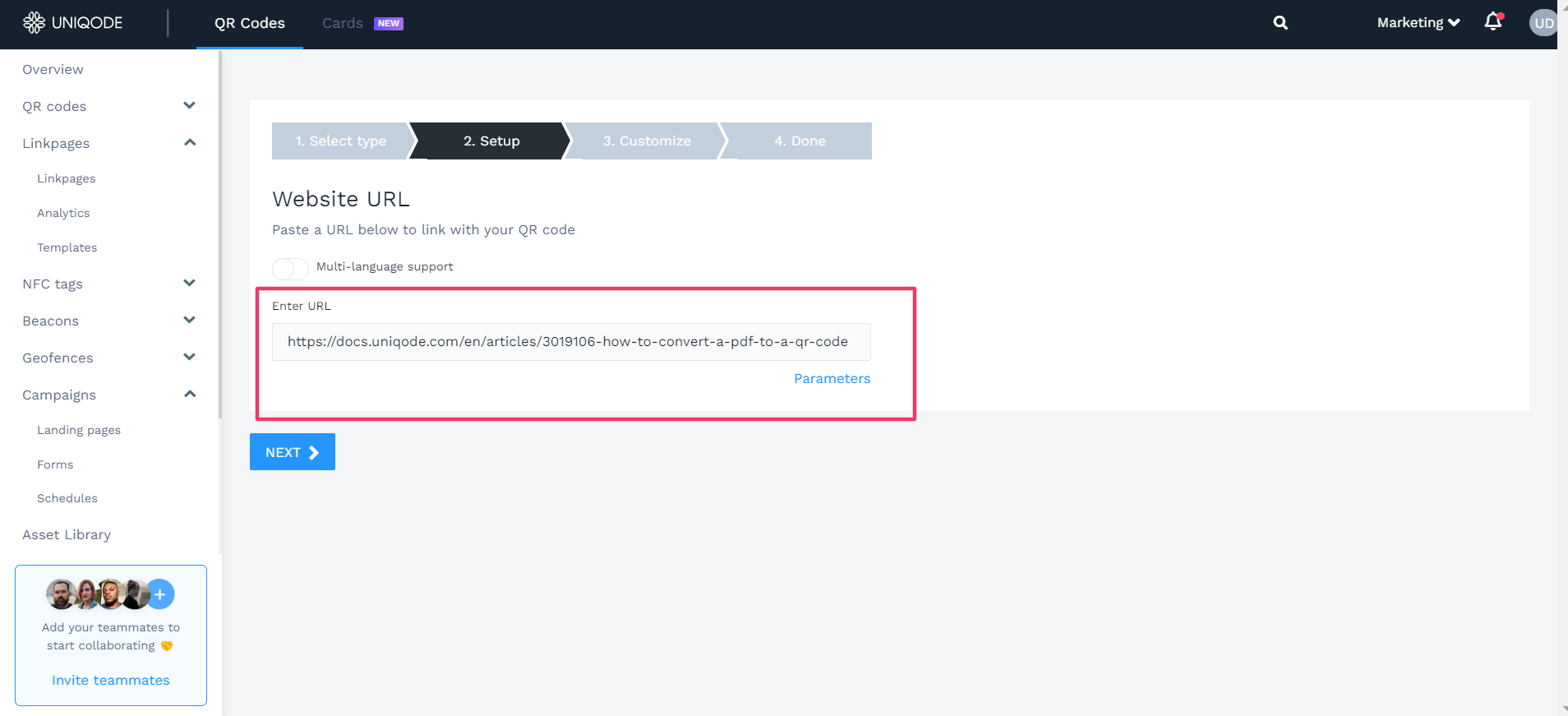
Task: Expand the NFC tags section
Action: (189, 283)
